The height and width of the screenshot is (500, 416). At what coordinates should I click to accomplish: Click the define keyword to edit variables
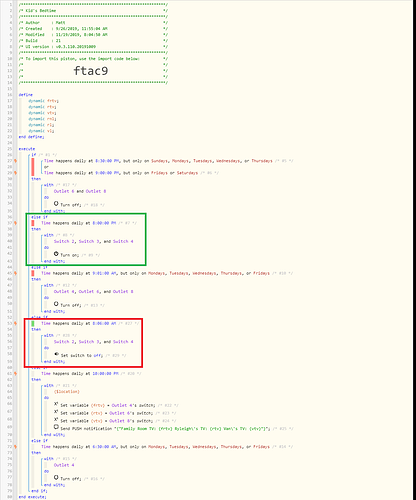(x=26, y=95)
